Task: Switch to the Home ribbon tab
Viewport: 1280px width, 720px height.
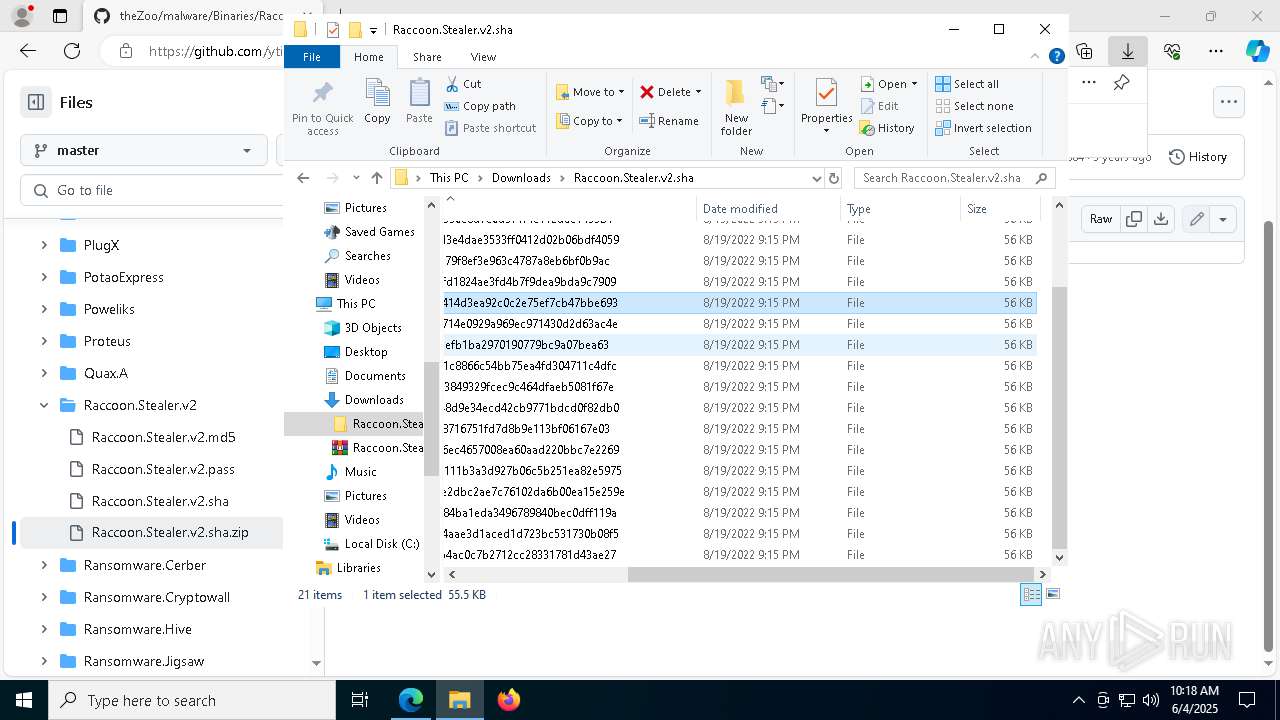Action: pos(368,57)
